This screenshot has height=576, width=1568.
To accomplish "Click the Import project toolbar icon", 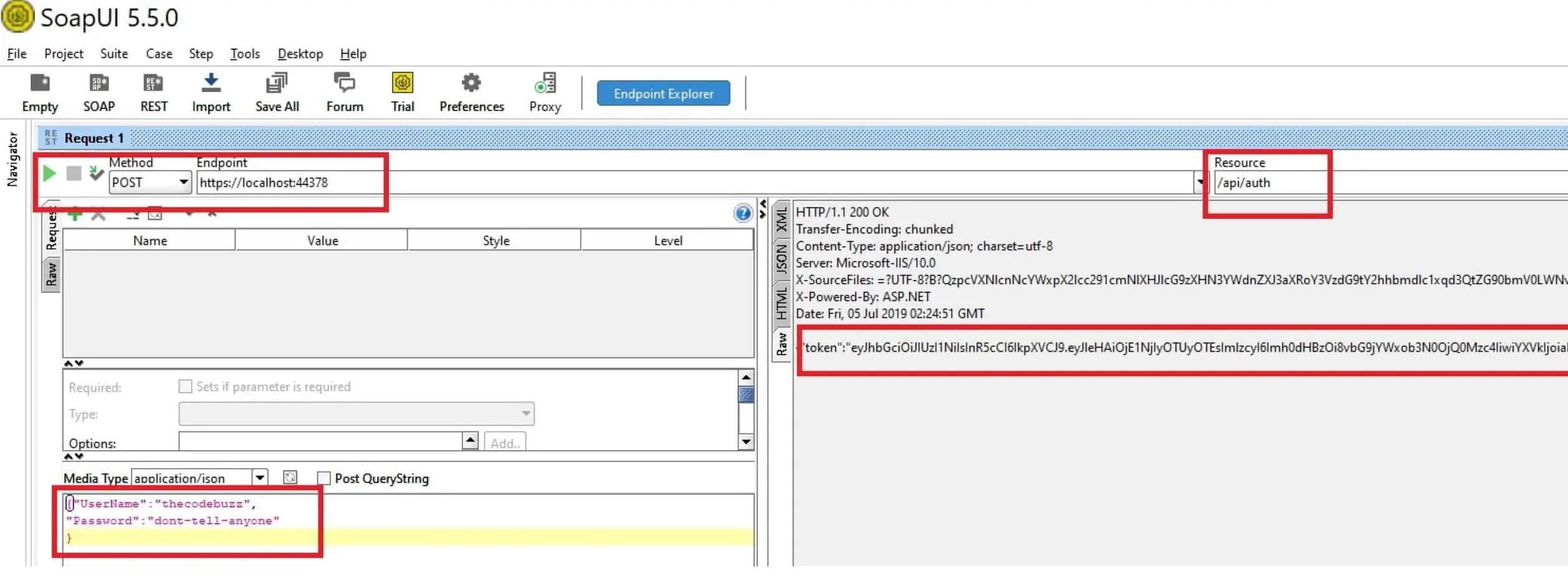I will coord(211,93).
